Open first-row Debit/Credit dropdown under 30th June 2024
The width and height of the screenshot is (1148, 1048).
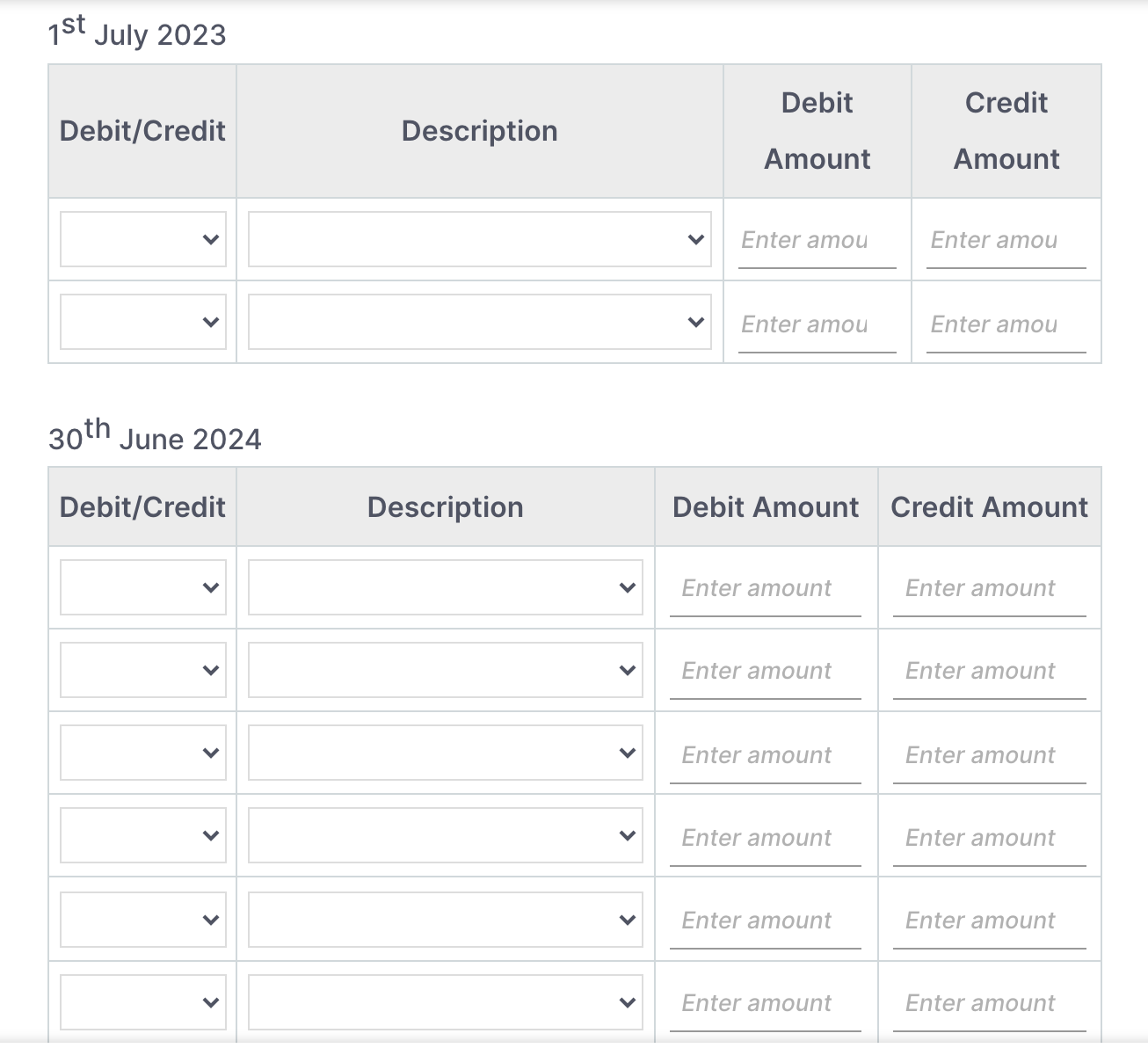pyautogui.click(x=143, y=587)
